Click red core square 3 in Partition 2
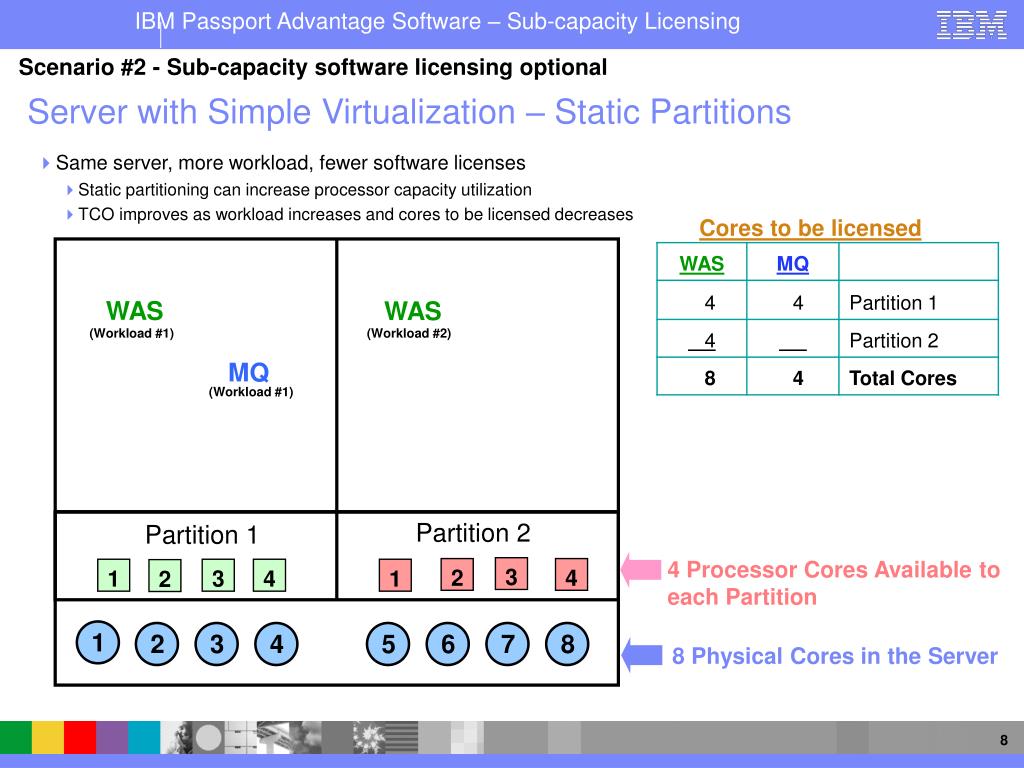Viewport: 1024px width, 768px height. (511, 573)
